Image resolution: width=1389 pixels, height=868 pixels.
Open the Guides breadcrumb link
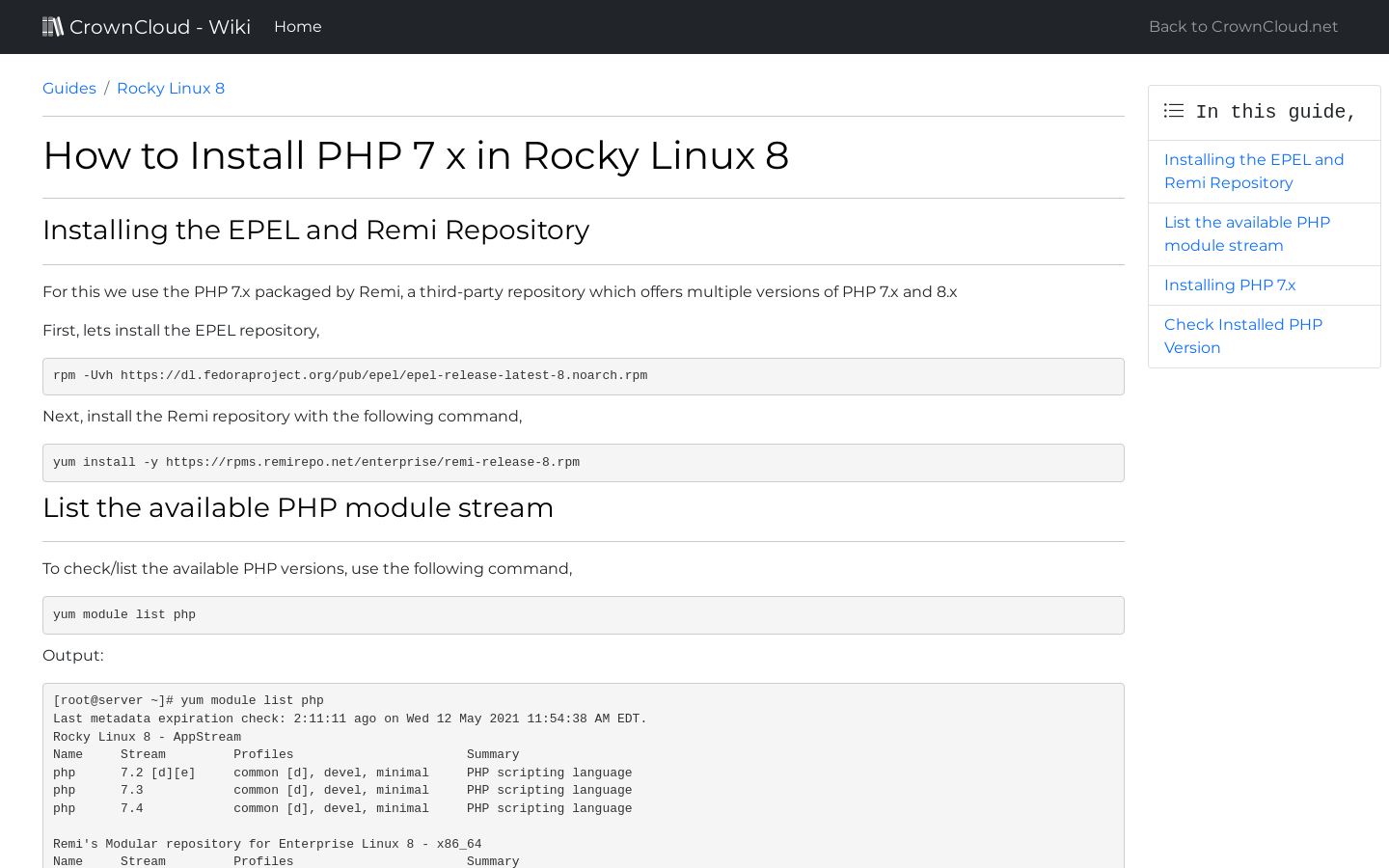(x=68, y=88)
